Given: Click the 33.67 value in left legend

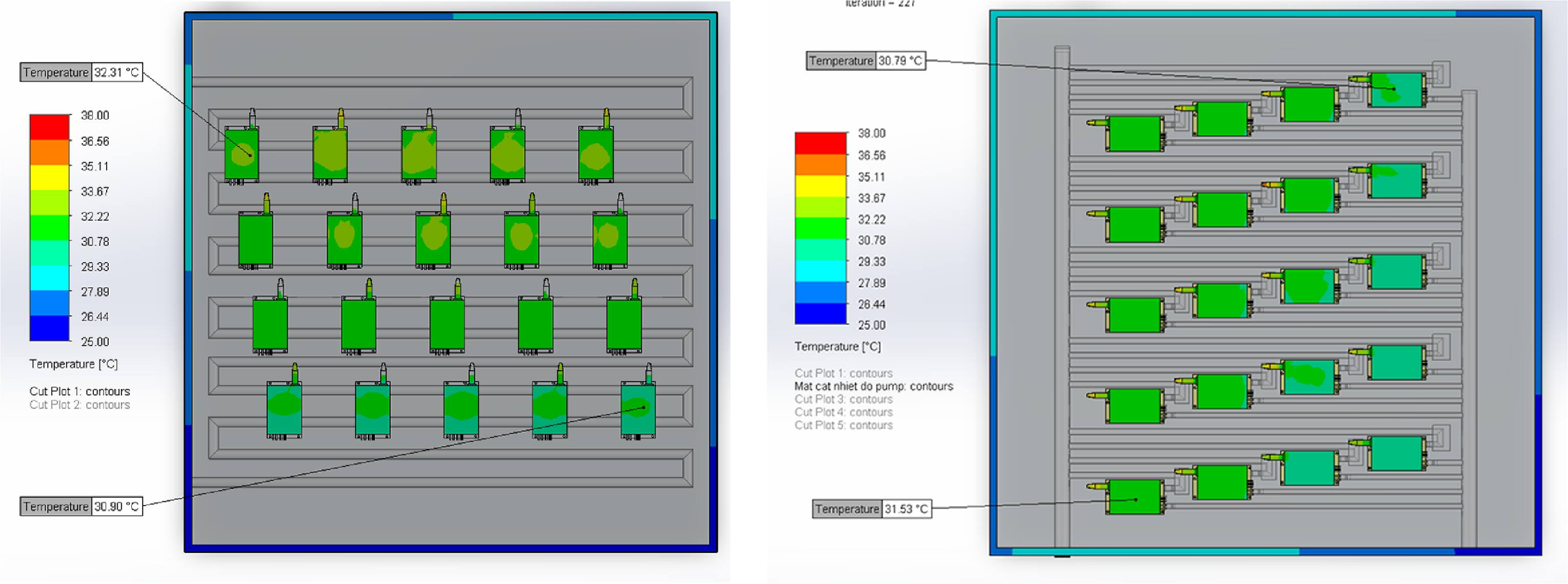Looking at the screenshot, I should coord(95,191).
